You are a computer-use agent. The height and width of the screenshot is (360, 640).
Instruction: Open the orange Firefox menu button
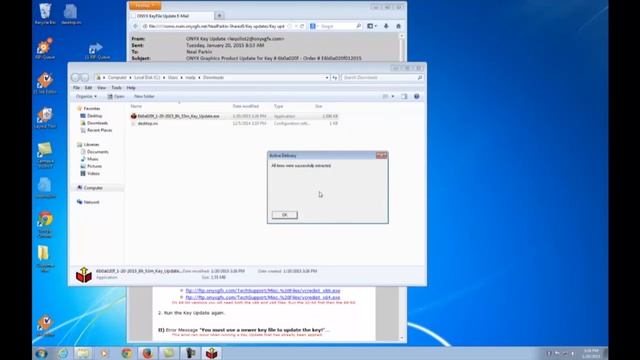[x=145, y=6]
